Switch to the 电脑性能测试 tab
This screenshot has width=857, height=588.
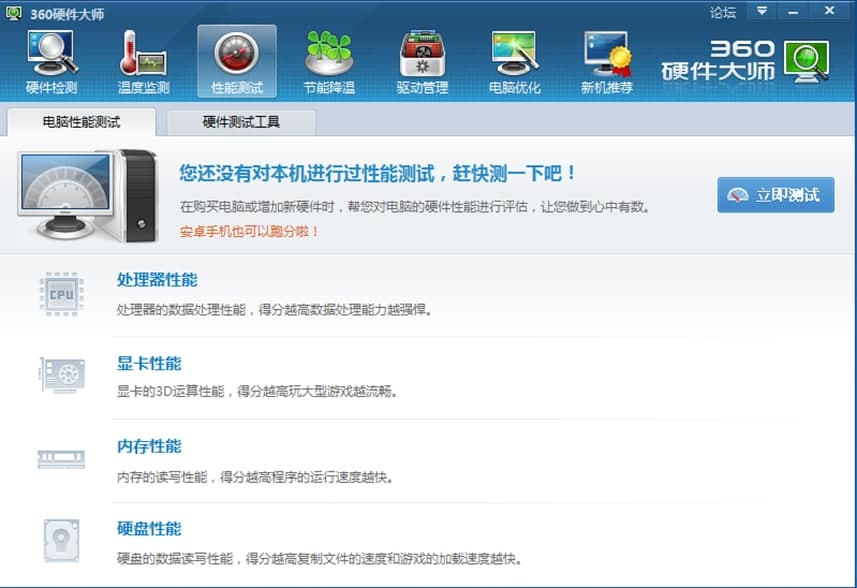point(81,122)
